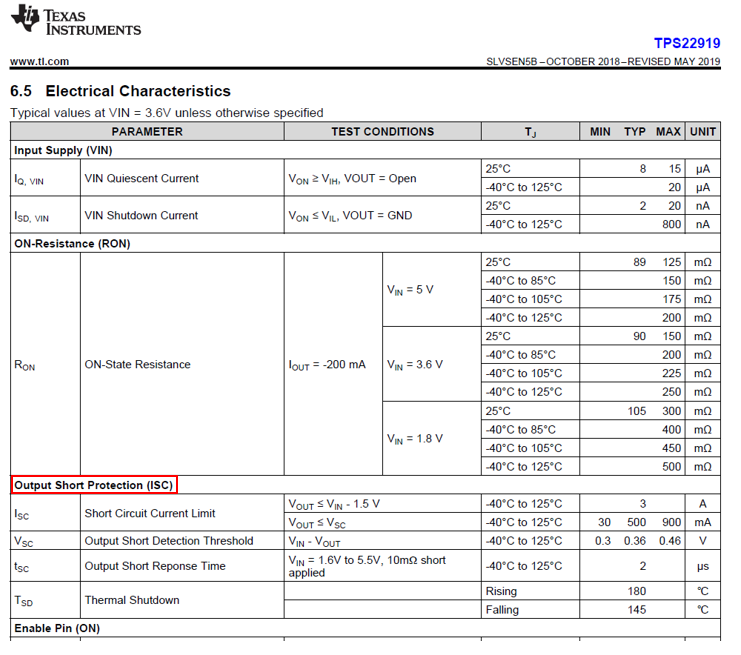The width and height of the screenshot is (741, 655).
Task: Click the TPS22919 part number link
Action: coord(687,43)
